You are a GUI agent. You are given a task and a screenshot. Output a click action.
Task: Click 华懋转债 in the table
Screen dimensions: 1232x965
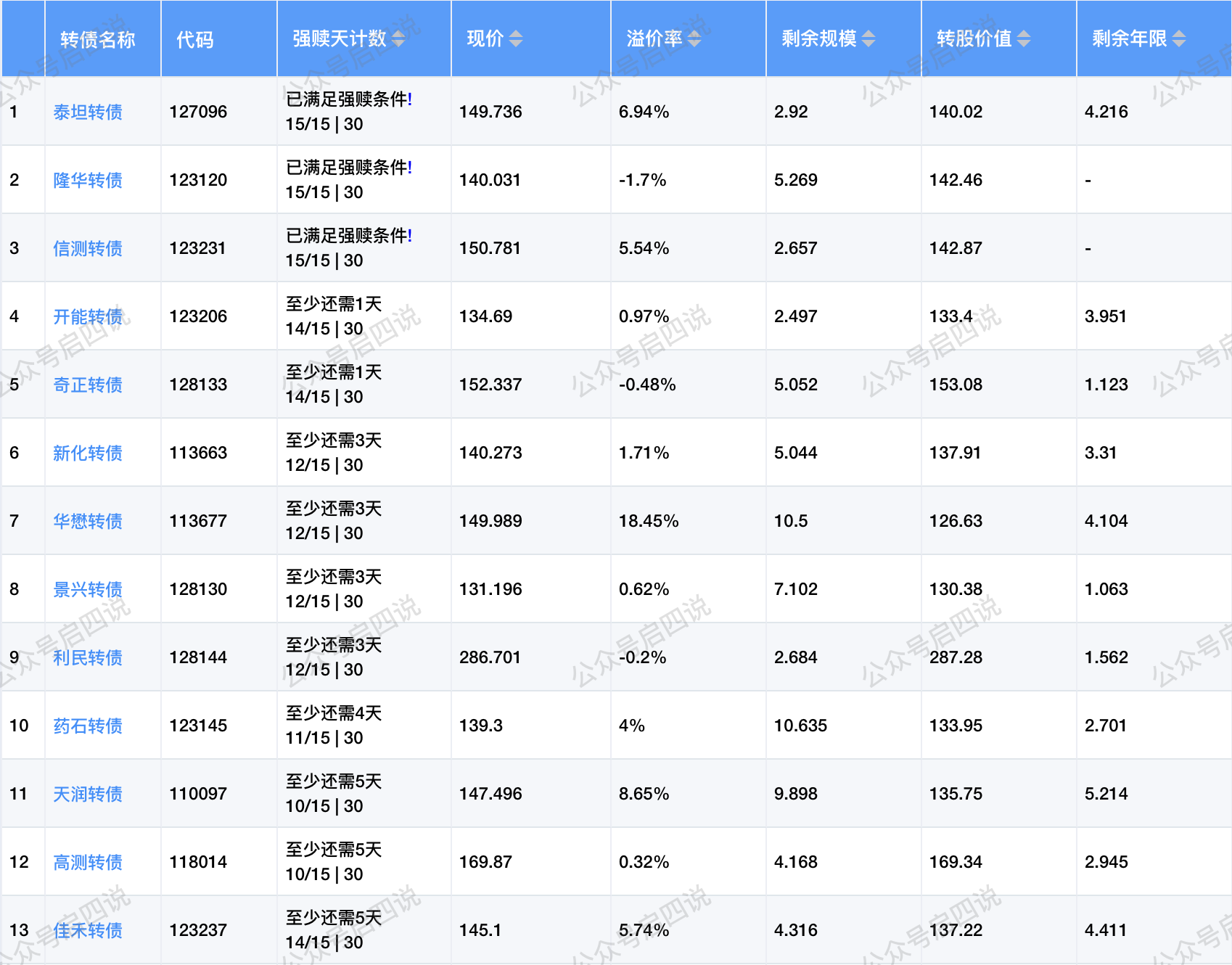click(88, 522)
